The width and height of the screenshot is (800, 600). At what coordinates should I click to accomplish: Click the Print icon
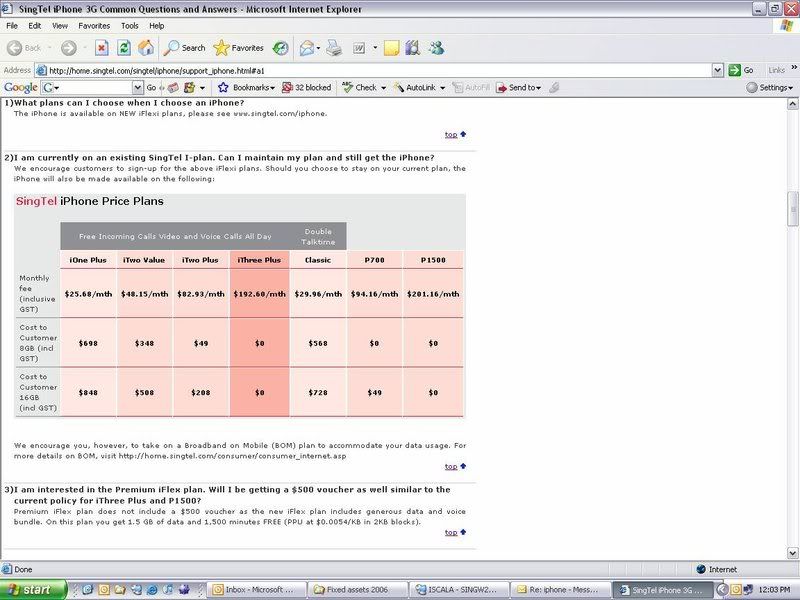tap(334, 47)
